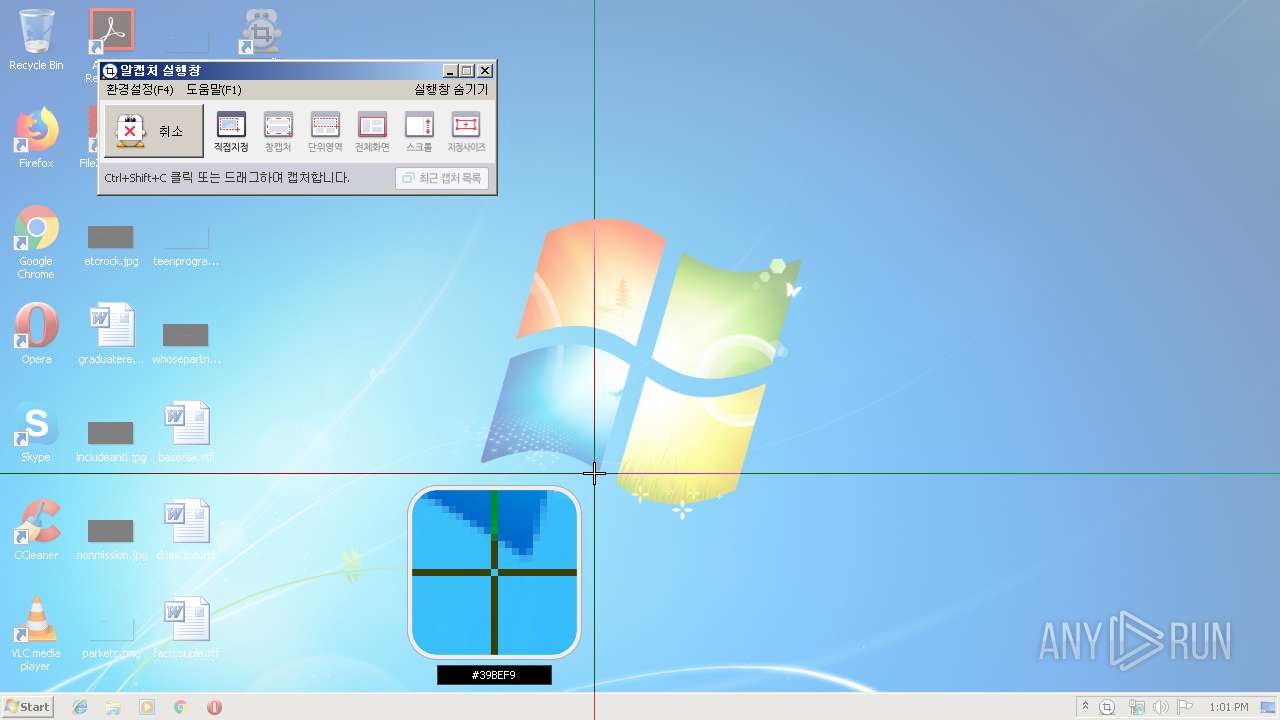Open Opera from the taskbar
This screenshot has width=1280, height=720.
pos(214,707)
